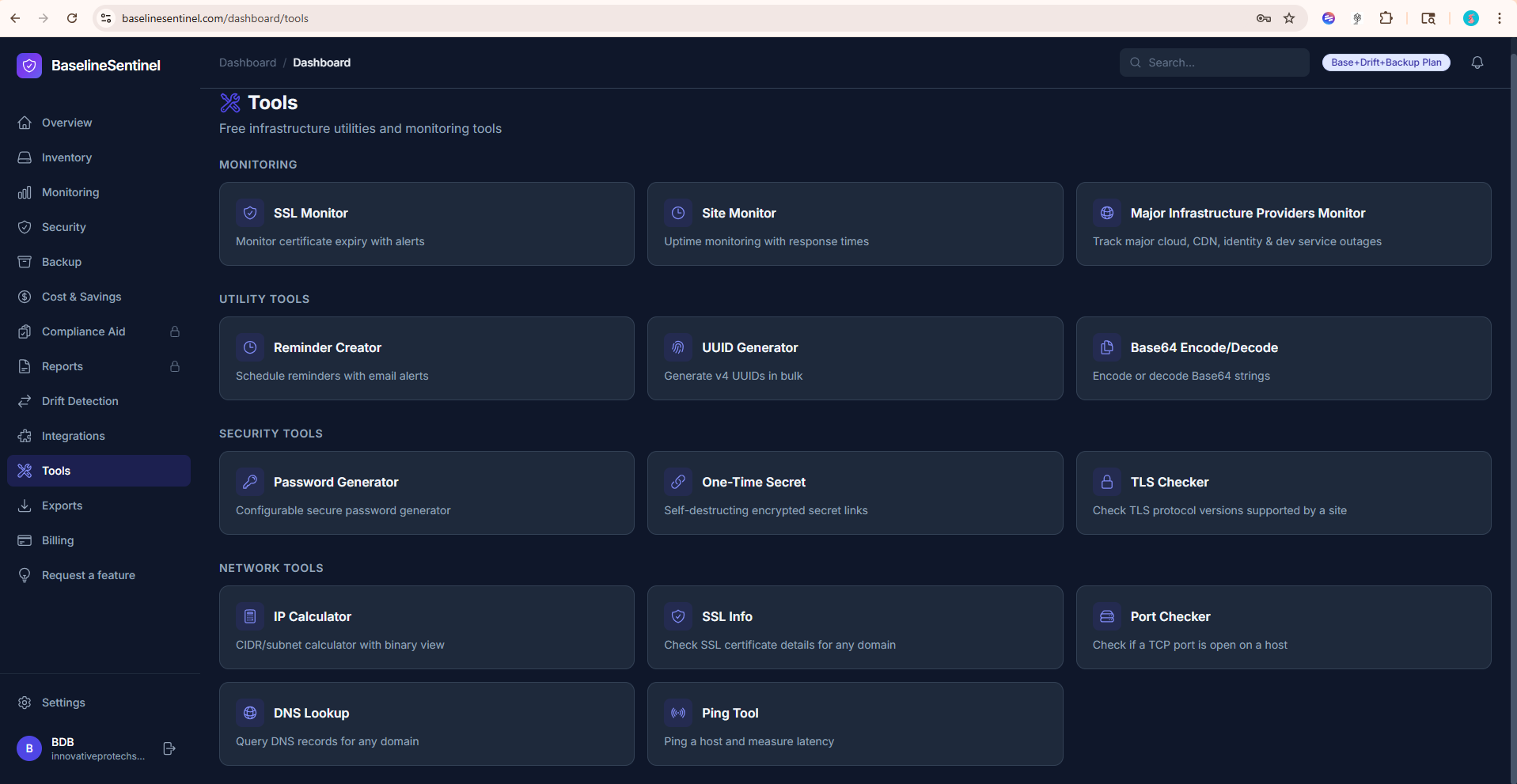Open Security in the sidebar
The image size is (1517, 784).
pos(99,227)
